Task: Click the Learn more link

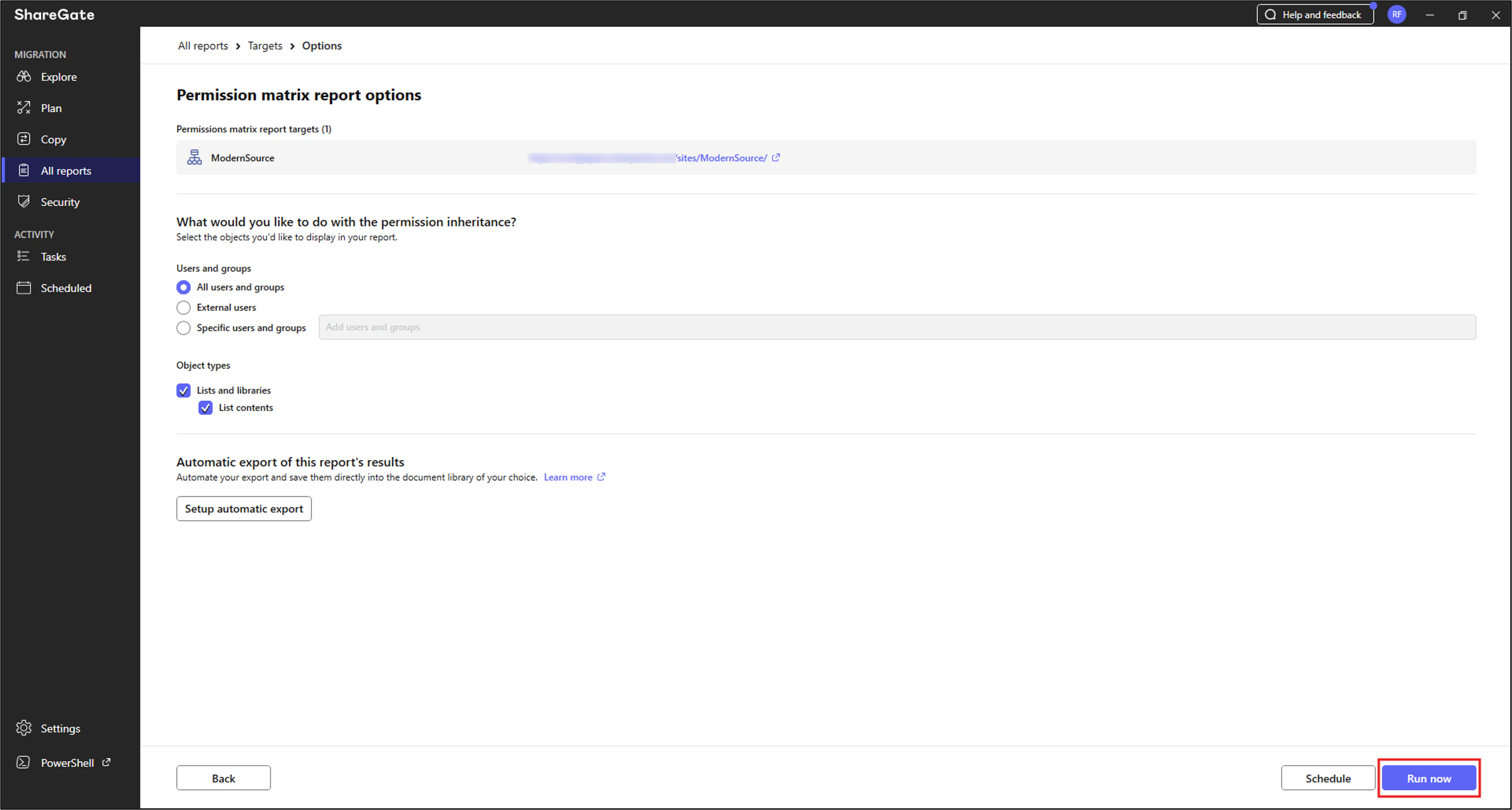Action: pos(568,477)
